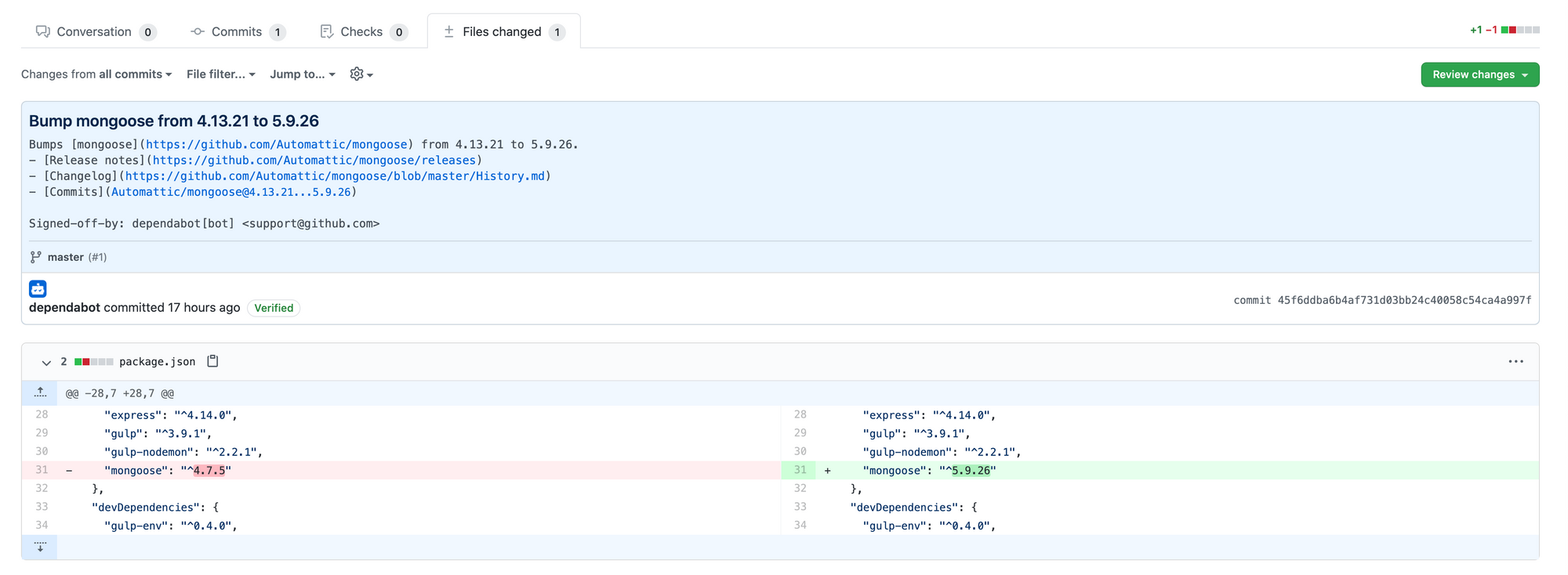Expand hidden lines below the diff

40,547
